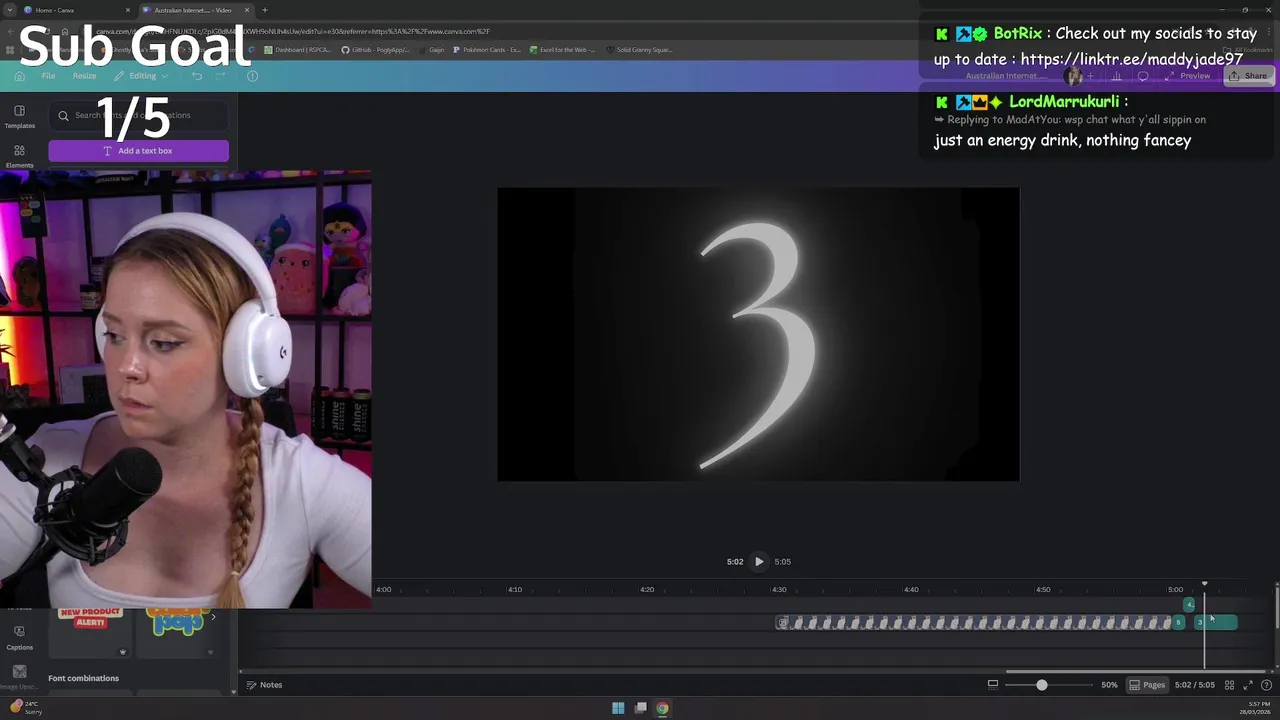Open the Templates sidebar panel
The image size is (1280, 720).
point(19,116)
